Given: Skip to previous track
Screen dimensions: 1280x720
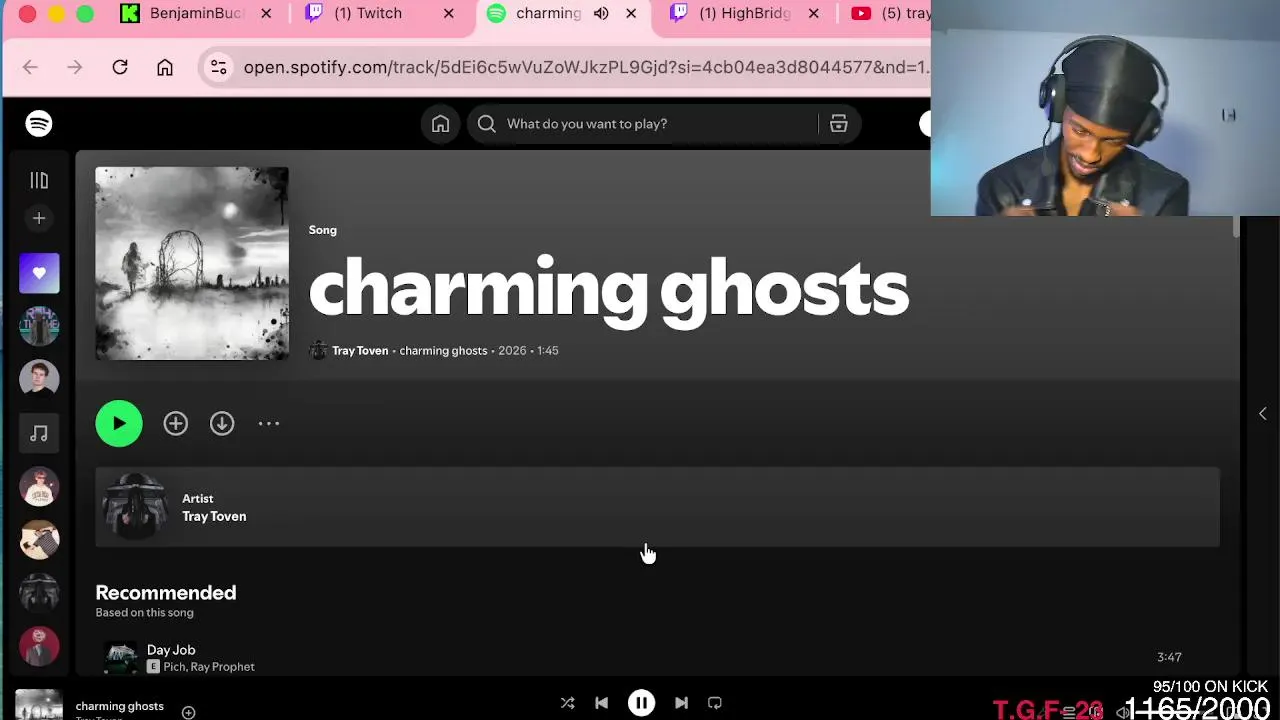Looking at the screenshot, I should [x=601, y=703].
